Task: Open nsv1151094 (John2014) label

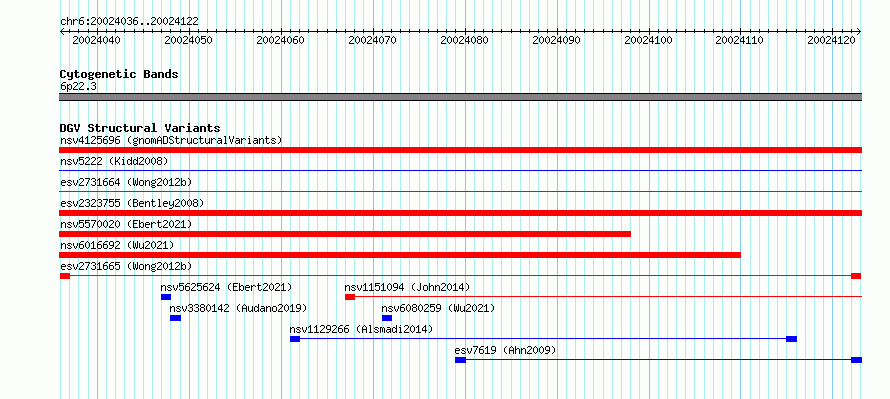Action: pyautogui.click(x=407, y=287)
